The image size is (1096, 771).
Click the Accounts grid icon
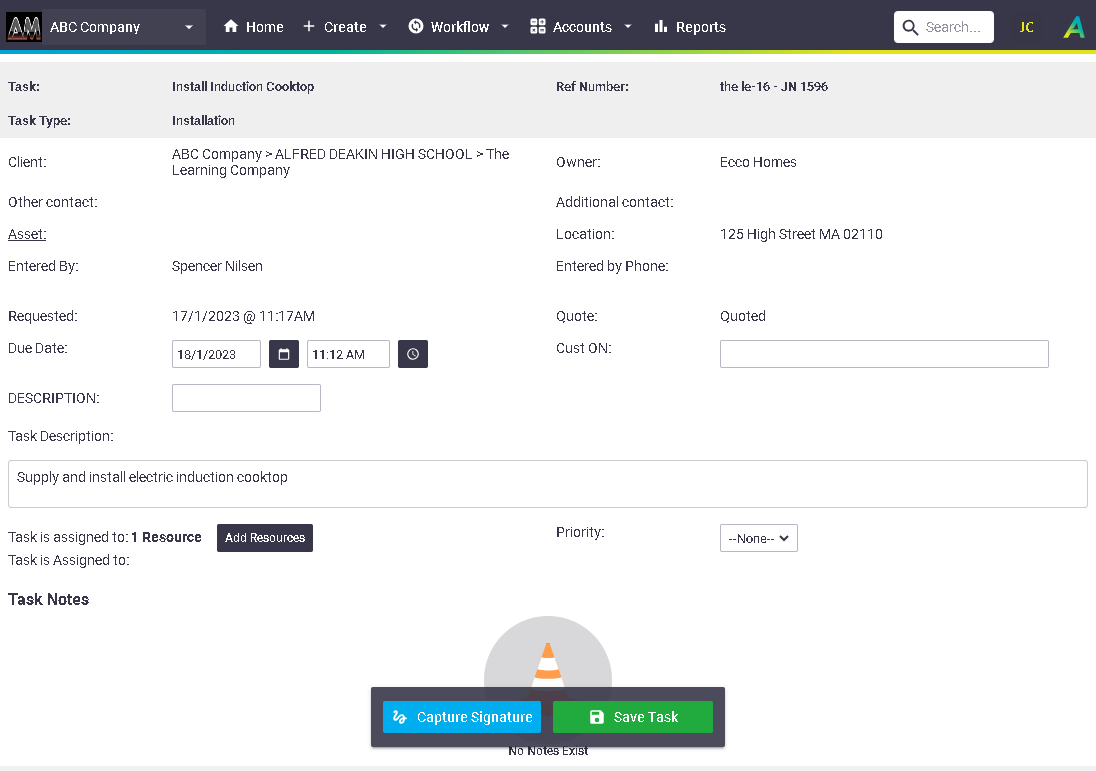tap(538, 27)
